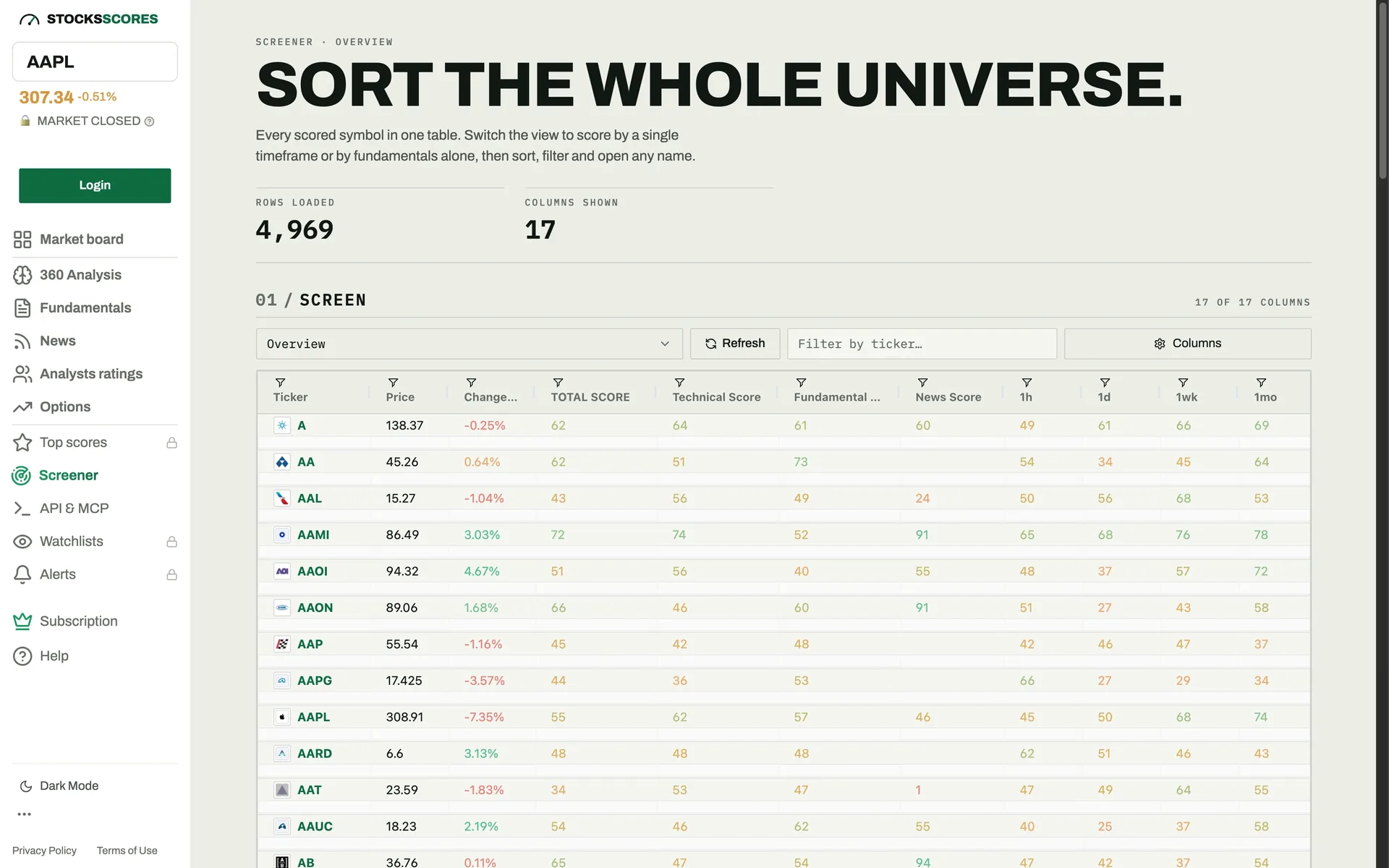Open the AAMI ticker row
Image resolution: width=1389 pixels, height=868 pixels.
click(x=783, y=535)
